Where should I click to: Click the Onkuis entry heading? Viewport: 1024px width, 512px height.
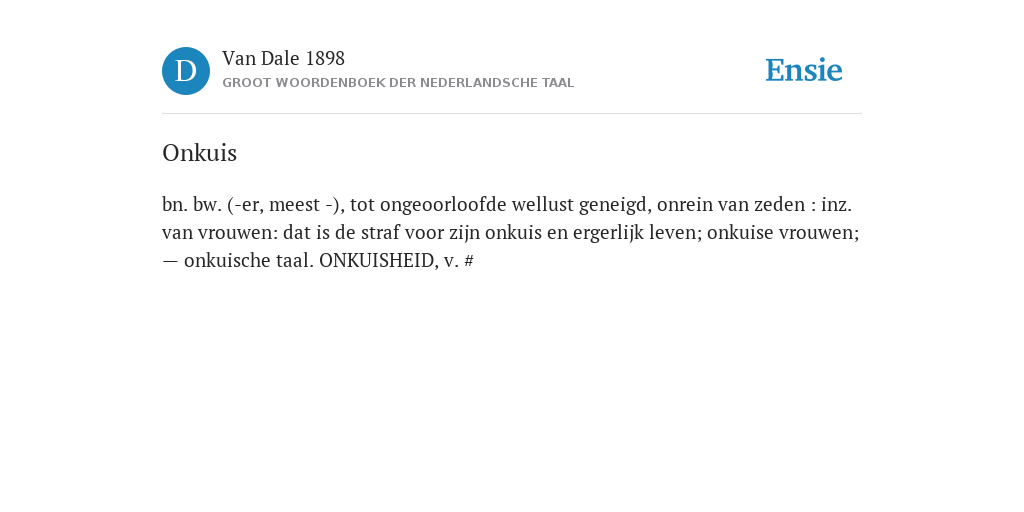tap(199, 153)
